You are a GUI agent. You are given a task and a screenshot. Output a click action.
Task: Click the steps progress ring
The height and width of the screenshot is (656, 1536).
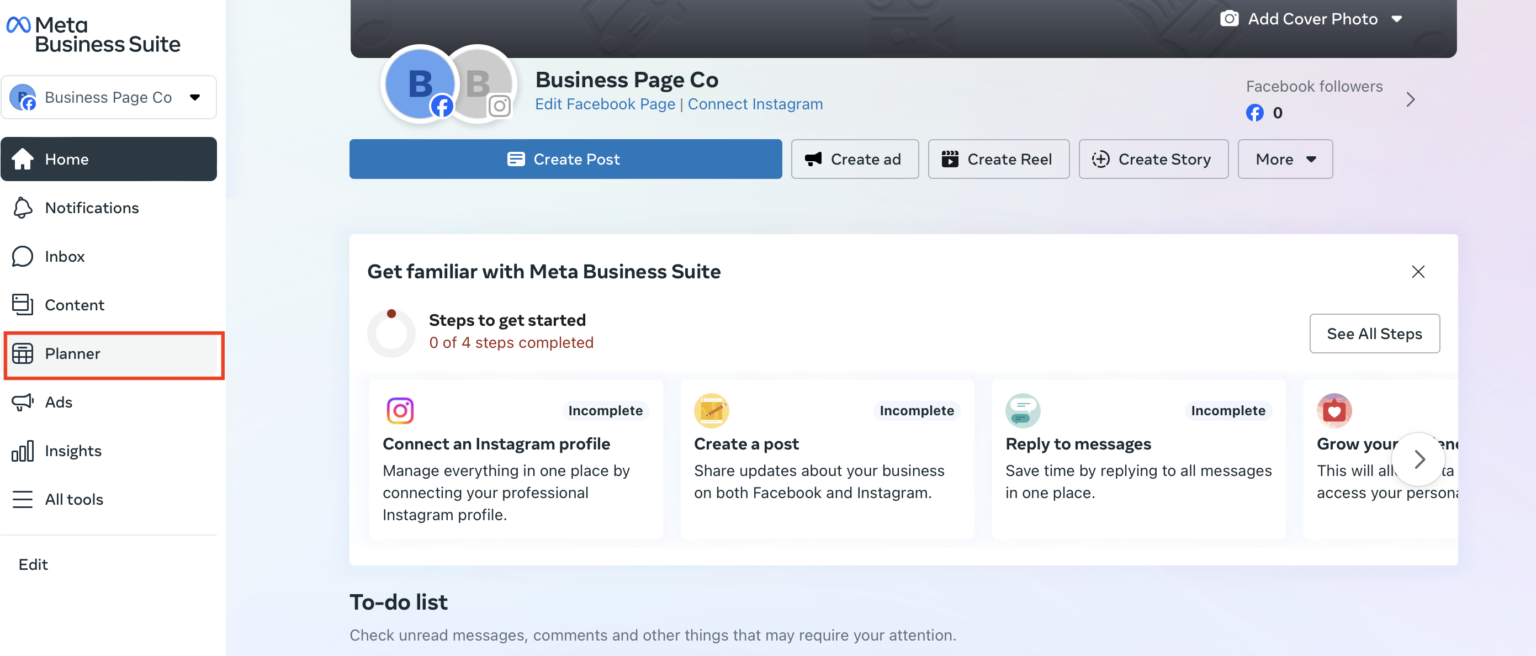click(x=391, y=333)
